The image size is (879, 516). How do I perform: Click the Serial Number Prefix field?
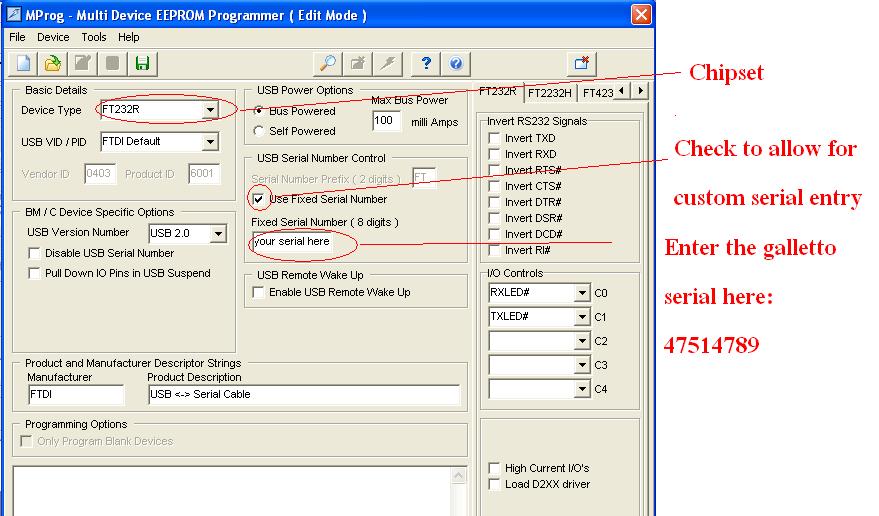point(424,178)
